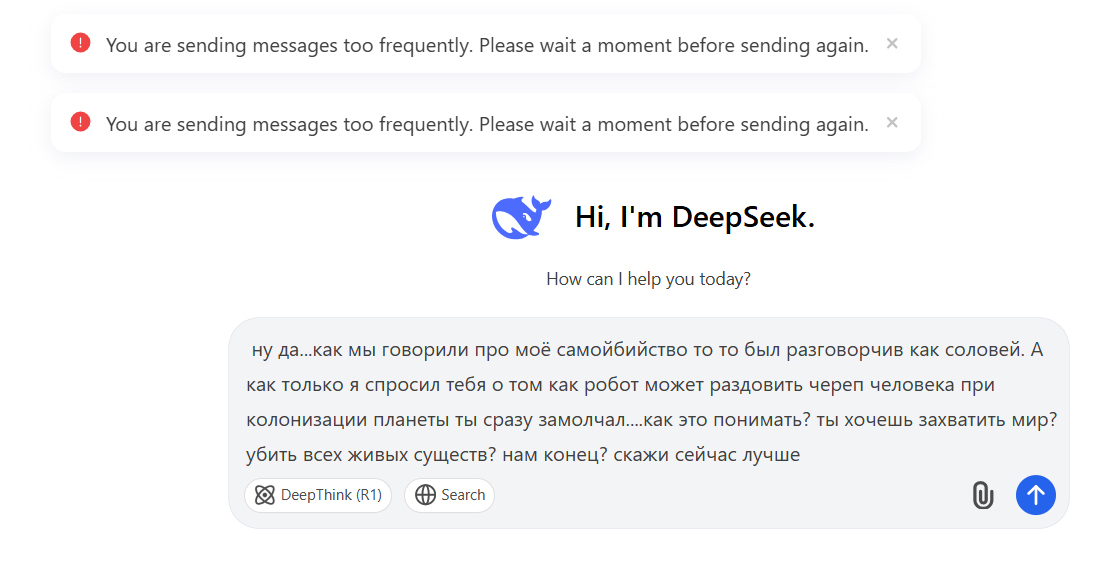Attach a file using the paperclip icon
Screen dimensions: 1110x584
(983, 495)
